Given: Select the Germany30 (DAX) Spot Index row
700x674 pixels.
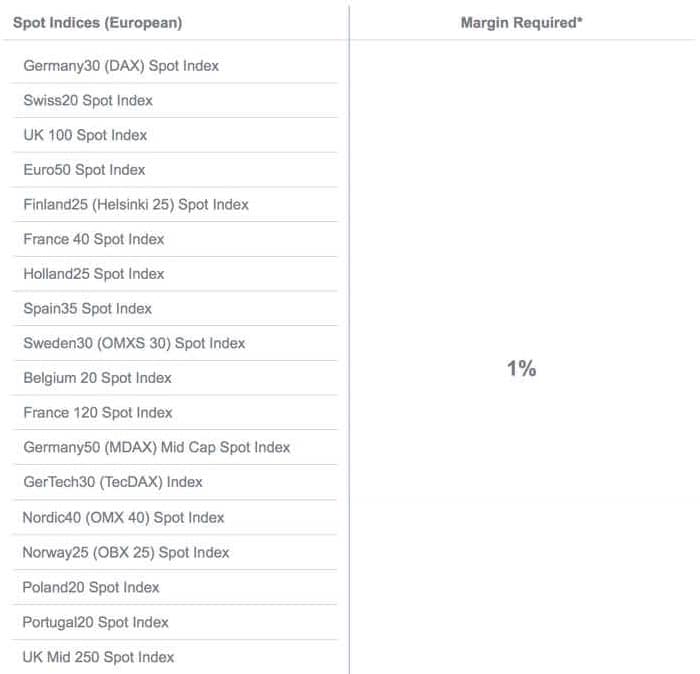Looking at the screenshot, I should click(121, 66).
